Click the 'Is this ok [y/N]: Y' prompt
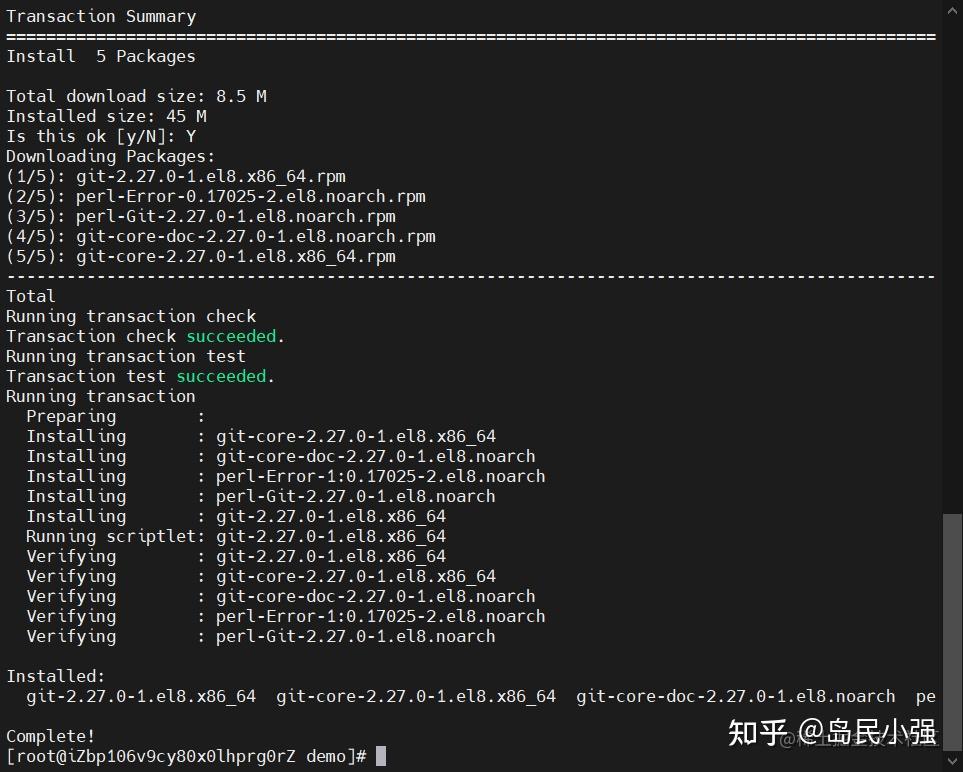Image resolution: width=963 pixels, height=772 pixels. (x=101, y=136)
